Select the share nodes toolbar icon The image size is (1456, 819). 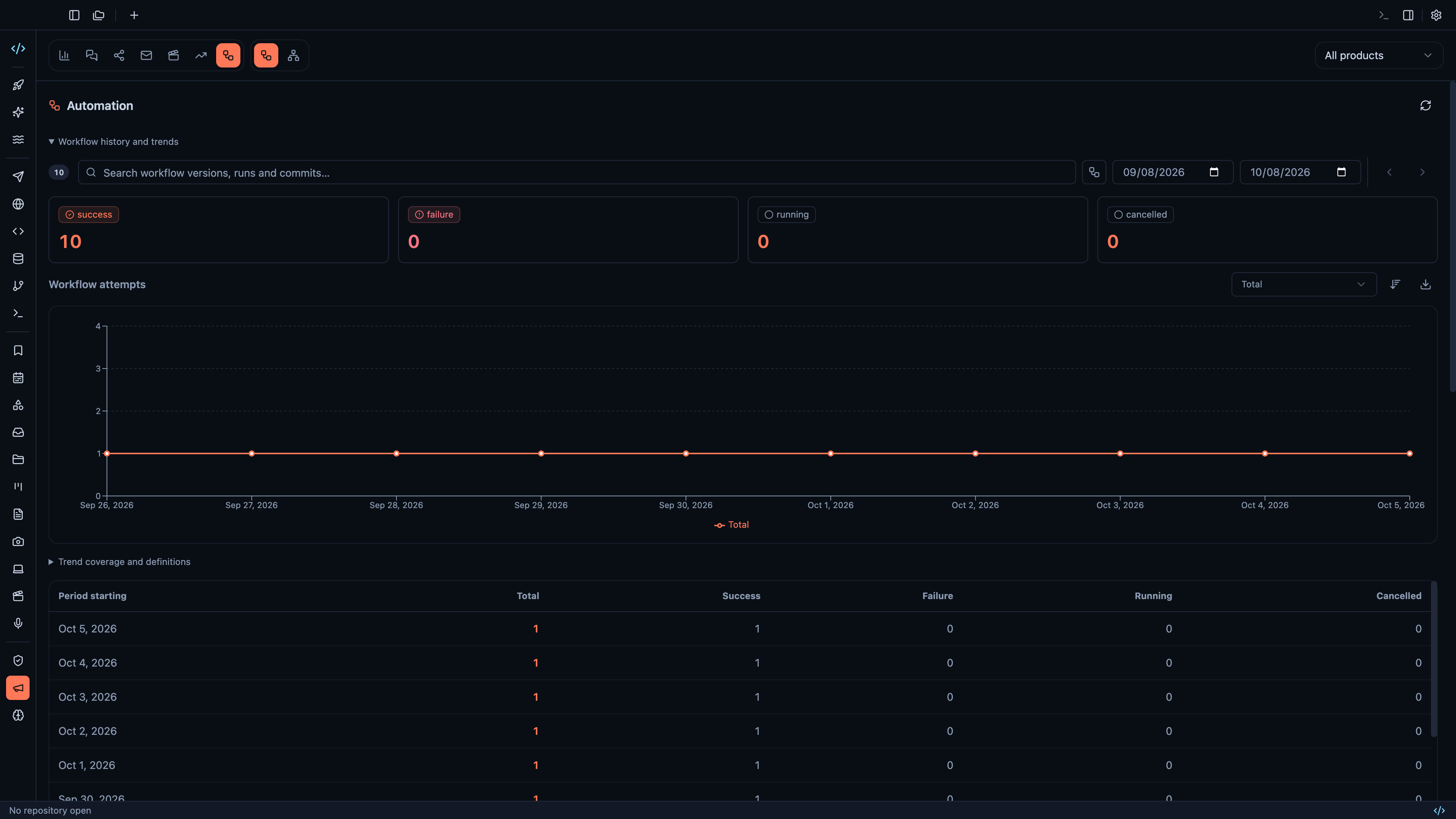(119, 55)
